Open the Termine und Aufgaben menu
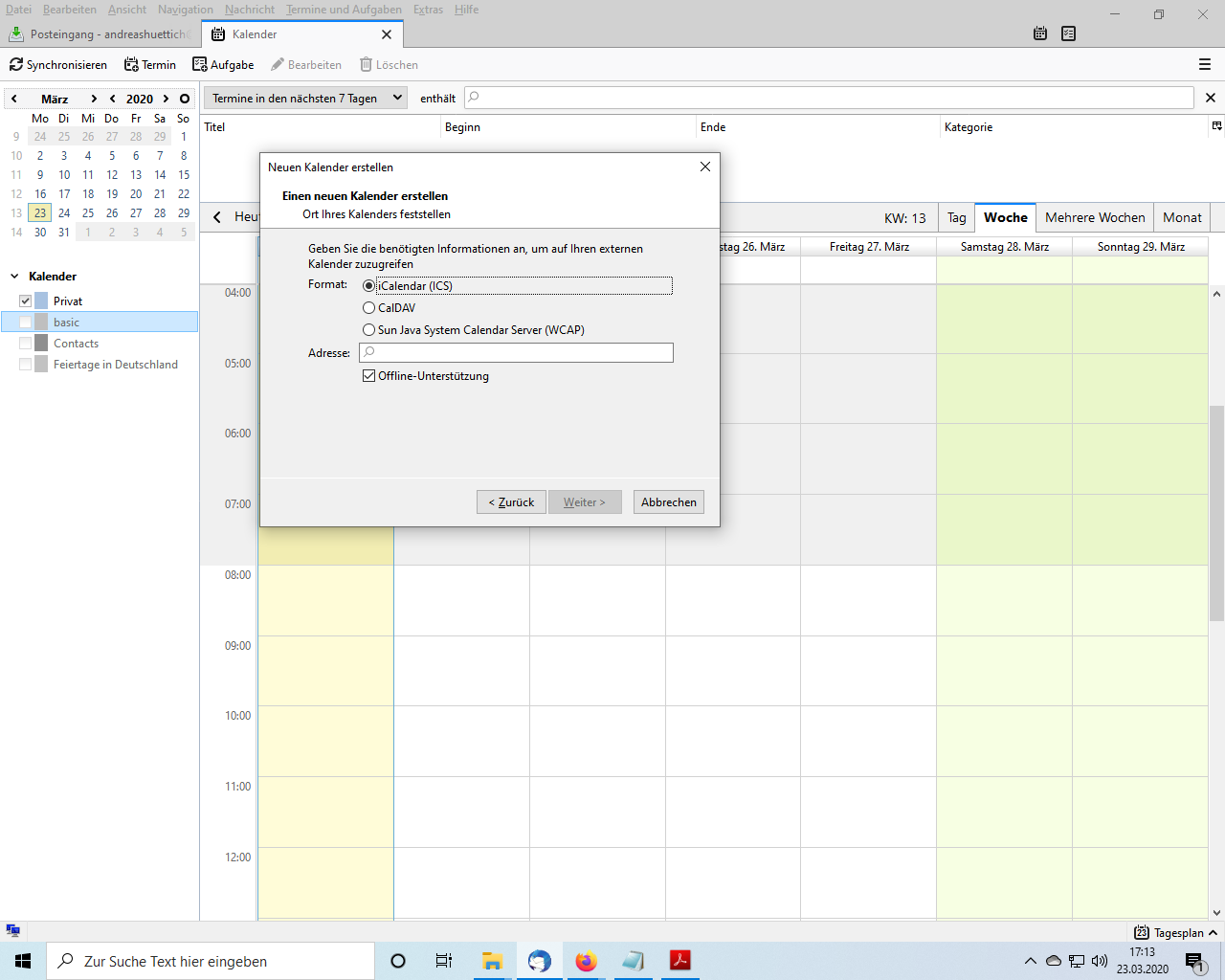 tap(344, 10)
